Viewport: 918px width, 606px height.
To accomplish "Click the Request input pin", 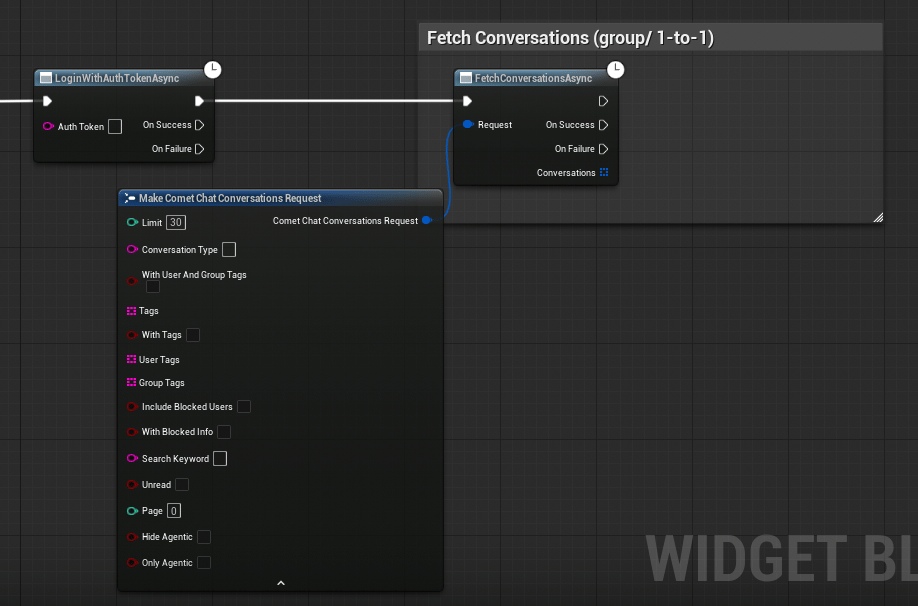I will click(x=468, y=124).
